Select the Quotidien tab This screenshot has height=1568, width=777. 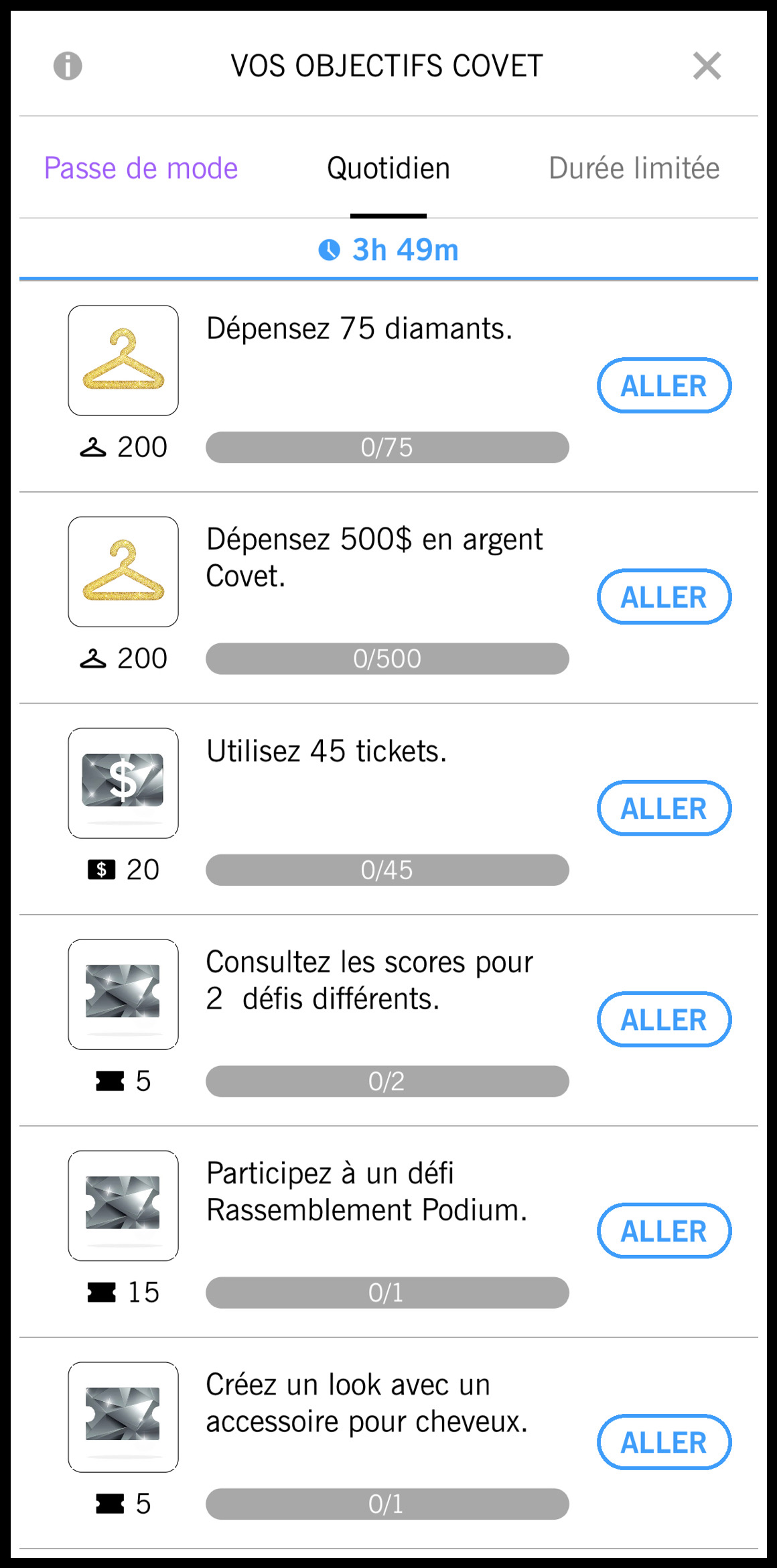(x=388, y=168)
